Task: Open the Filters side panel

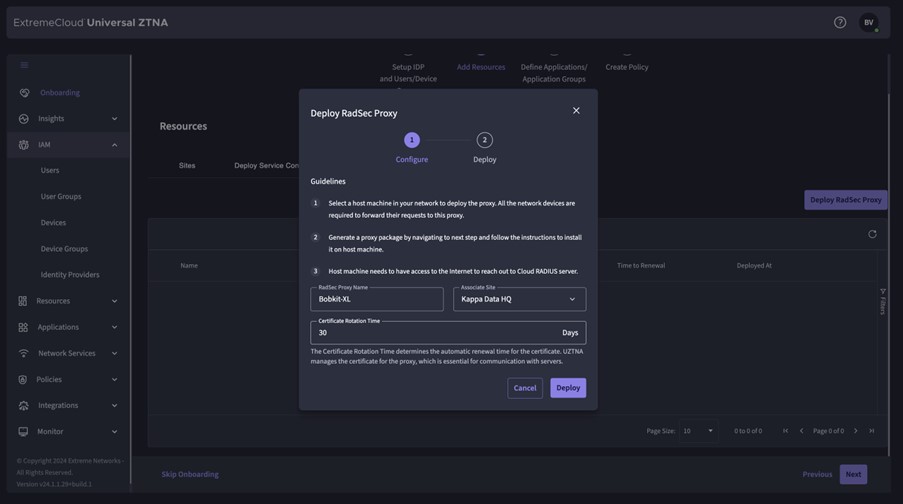Action: [882, 302]
